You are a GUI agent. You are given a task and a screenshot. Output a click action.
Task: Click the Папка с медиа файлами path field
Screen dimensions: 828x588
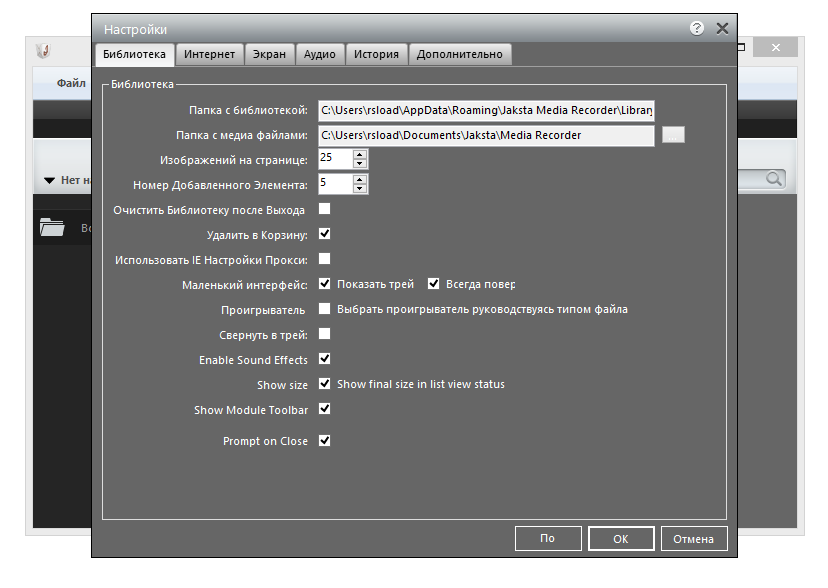486,136
